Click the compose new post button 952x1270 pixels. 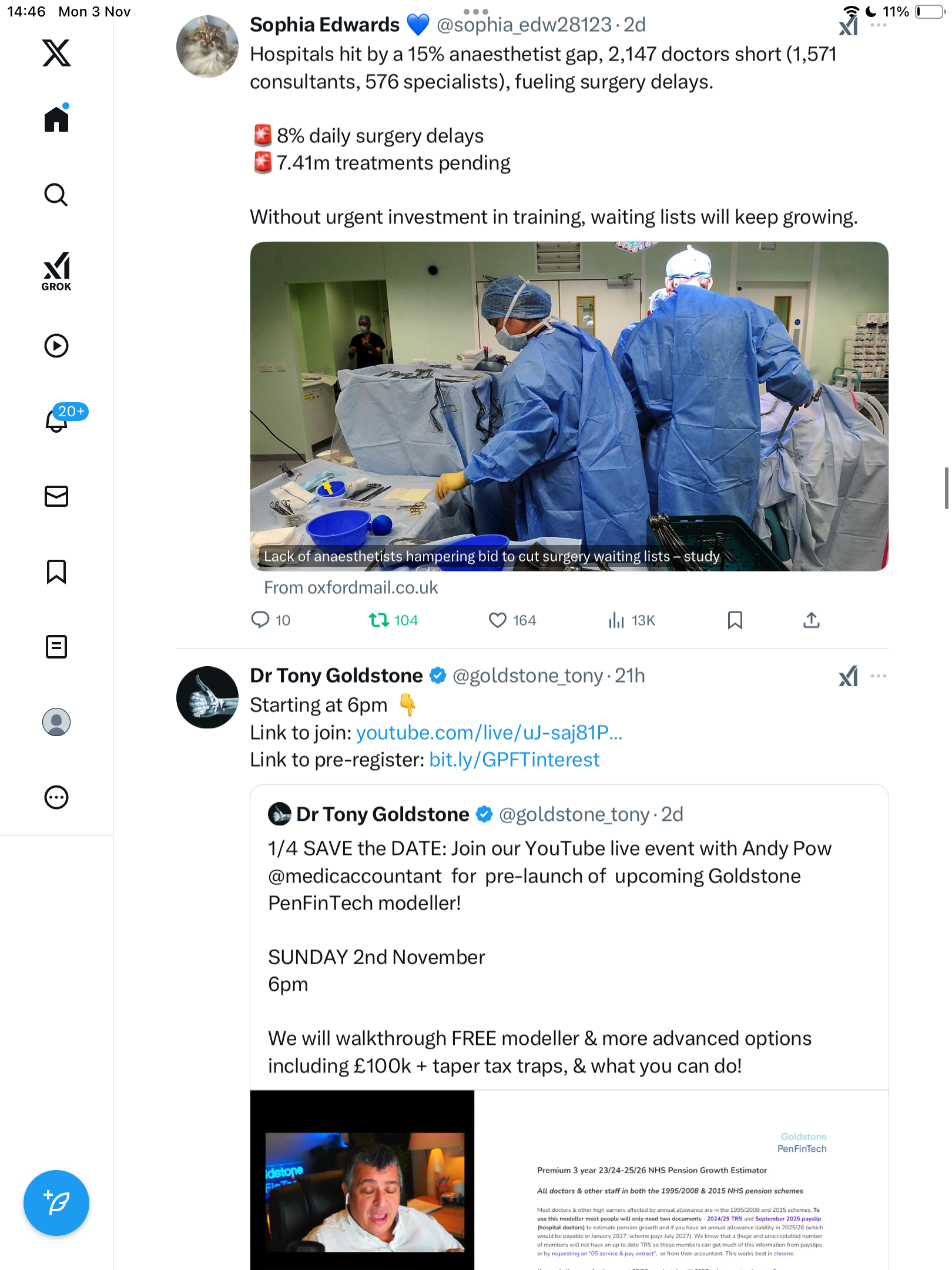click(x=56, y=1203)
